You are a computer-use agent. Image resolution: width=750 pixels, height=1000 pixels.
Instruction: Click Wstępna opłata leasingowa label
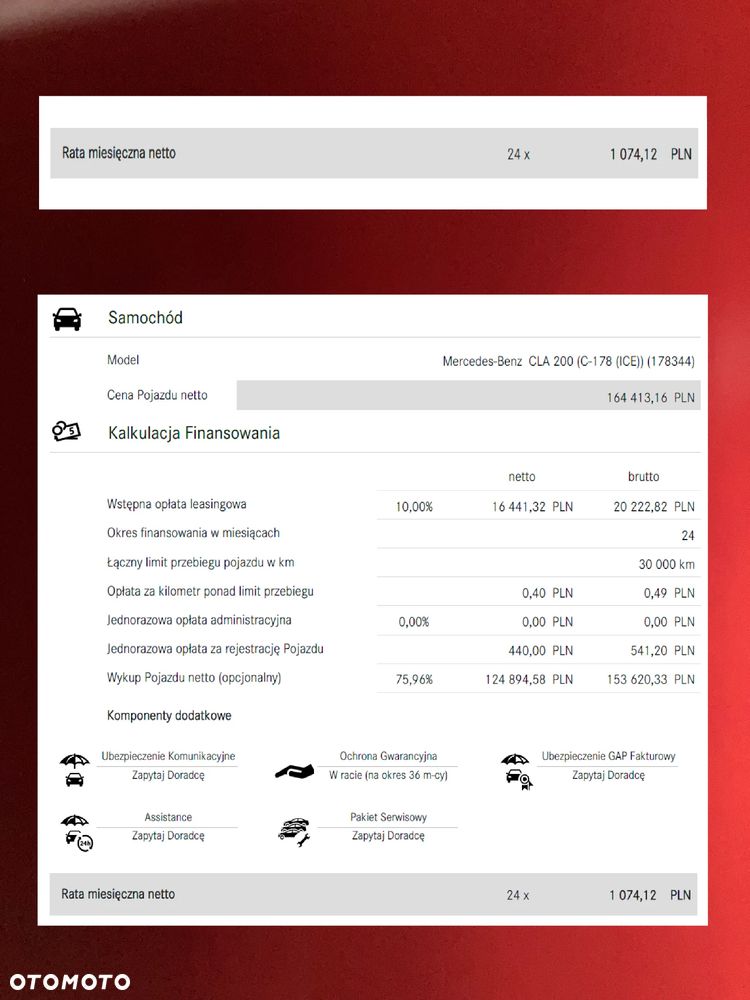click(x=177, y=504)
